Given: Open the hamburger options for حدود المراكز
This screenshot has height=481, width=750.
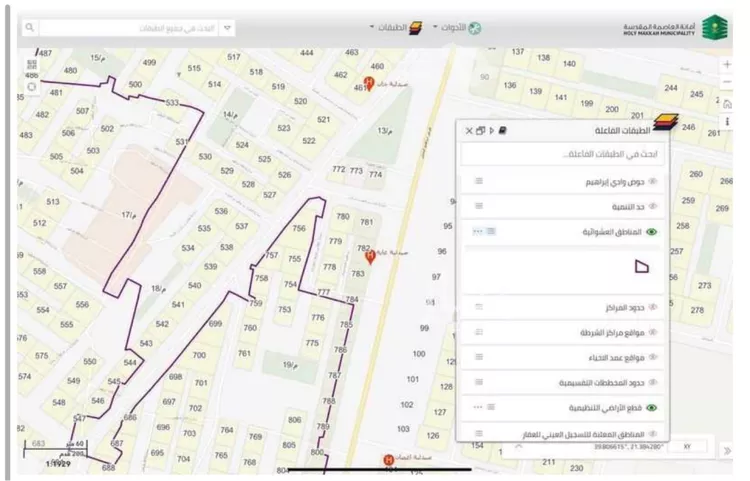Looking at the screenshot, I should point(479,306).
